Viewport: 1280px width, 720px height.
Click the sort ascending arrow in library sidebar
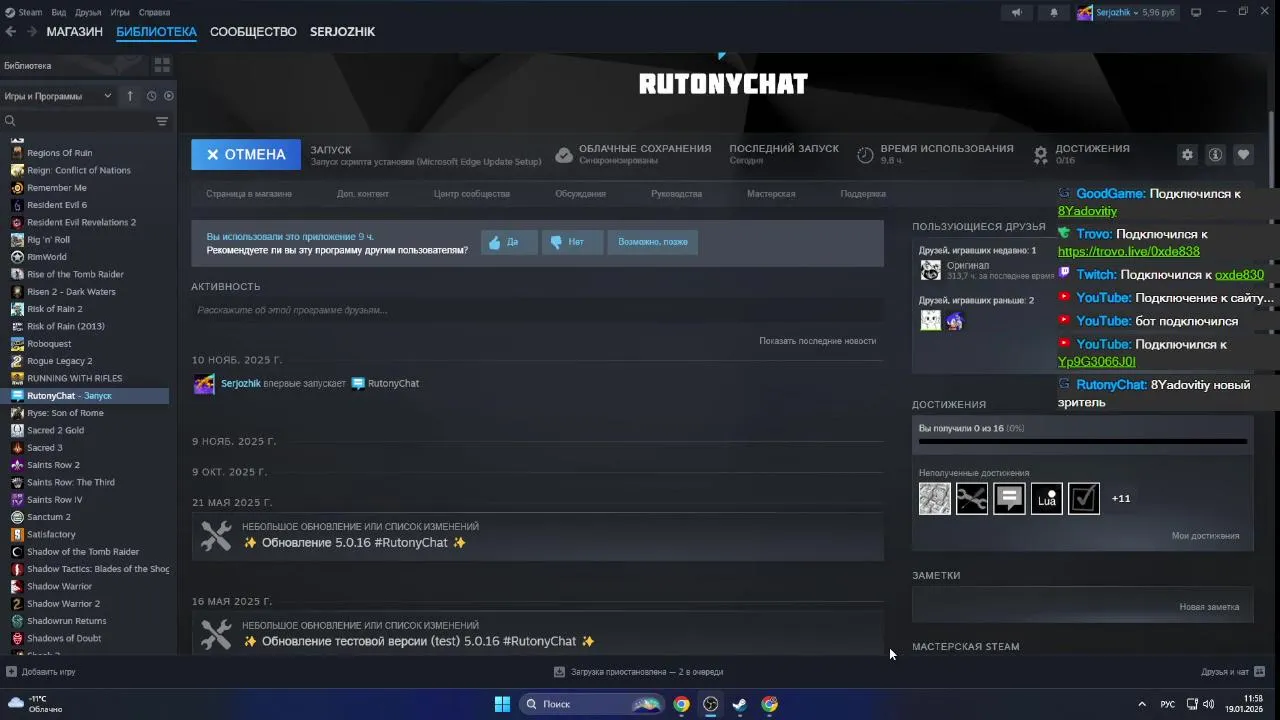[x=130, y=96]
